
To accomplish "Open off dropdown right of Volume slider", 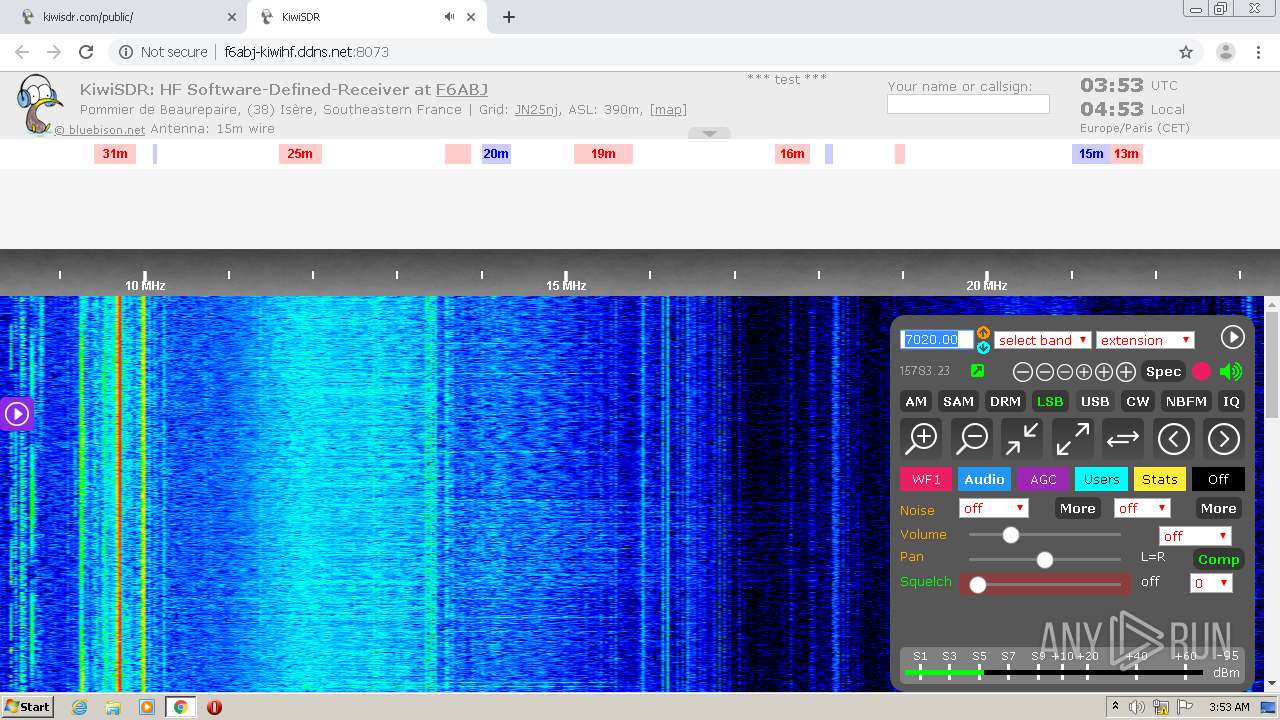I will tap(1194, 536).
